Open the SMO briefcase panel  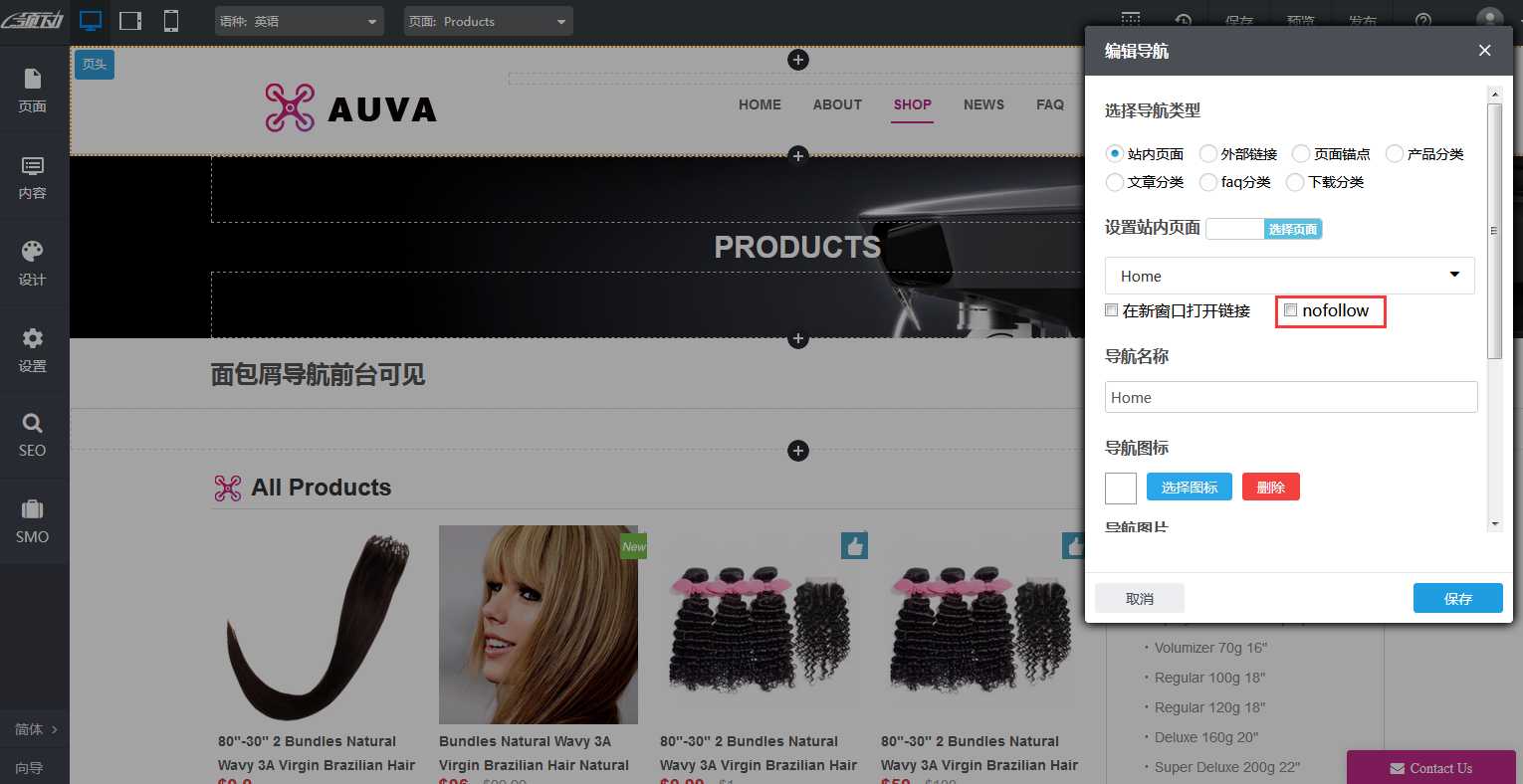coord(33,521)
